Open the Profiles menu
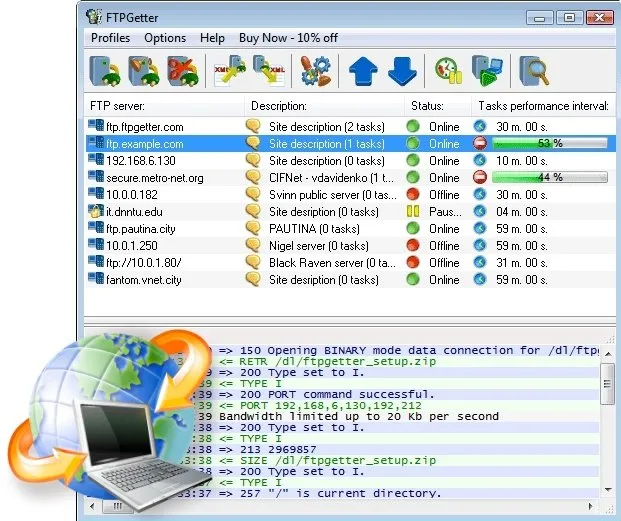The width and height of the screenshot is (621, 521). [x=110, y=38]
